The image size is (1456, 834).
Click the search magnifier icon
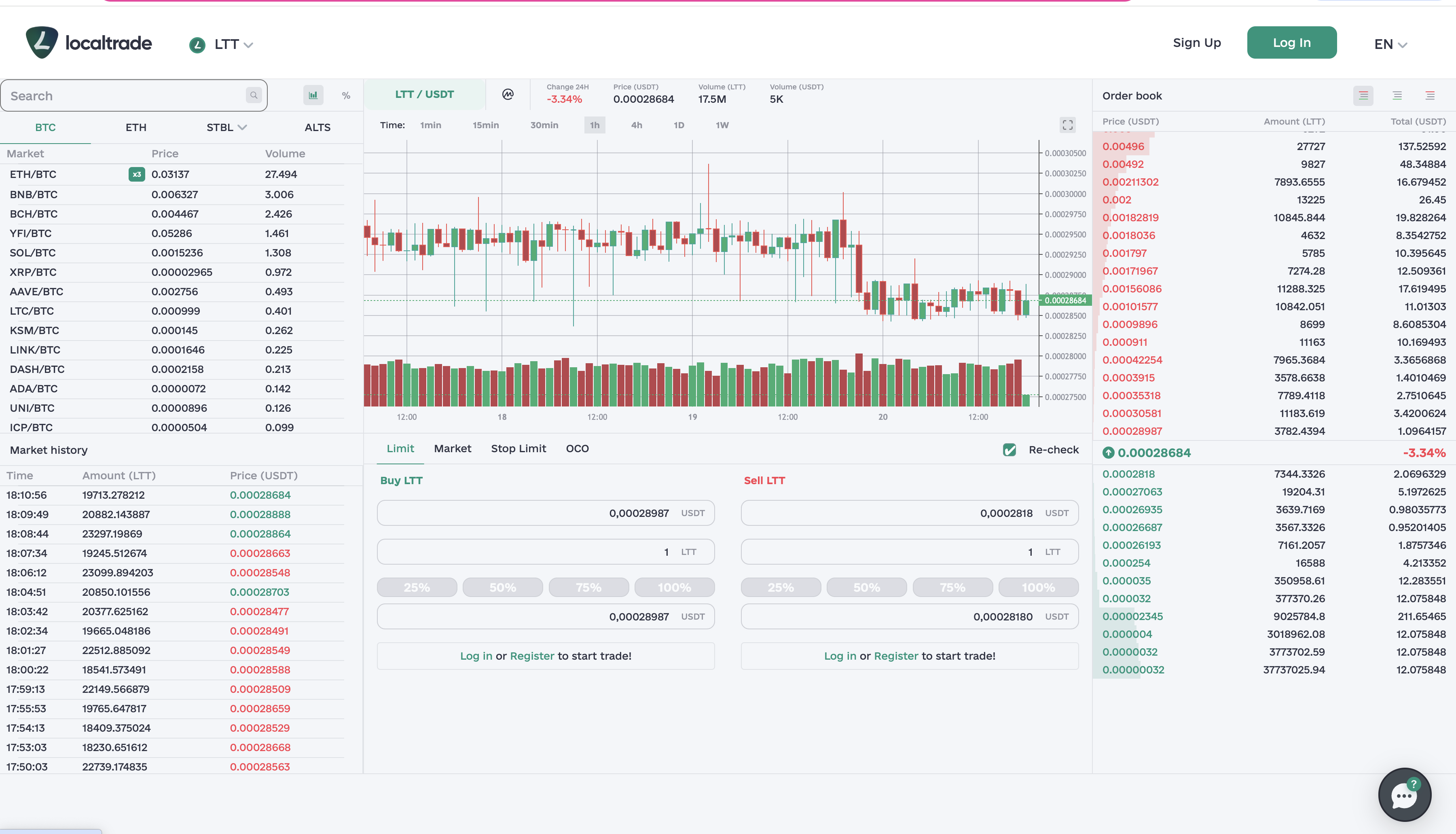tap(253, 95)
